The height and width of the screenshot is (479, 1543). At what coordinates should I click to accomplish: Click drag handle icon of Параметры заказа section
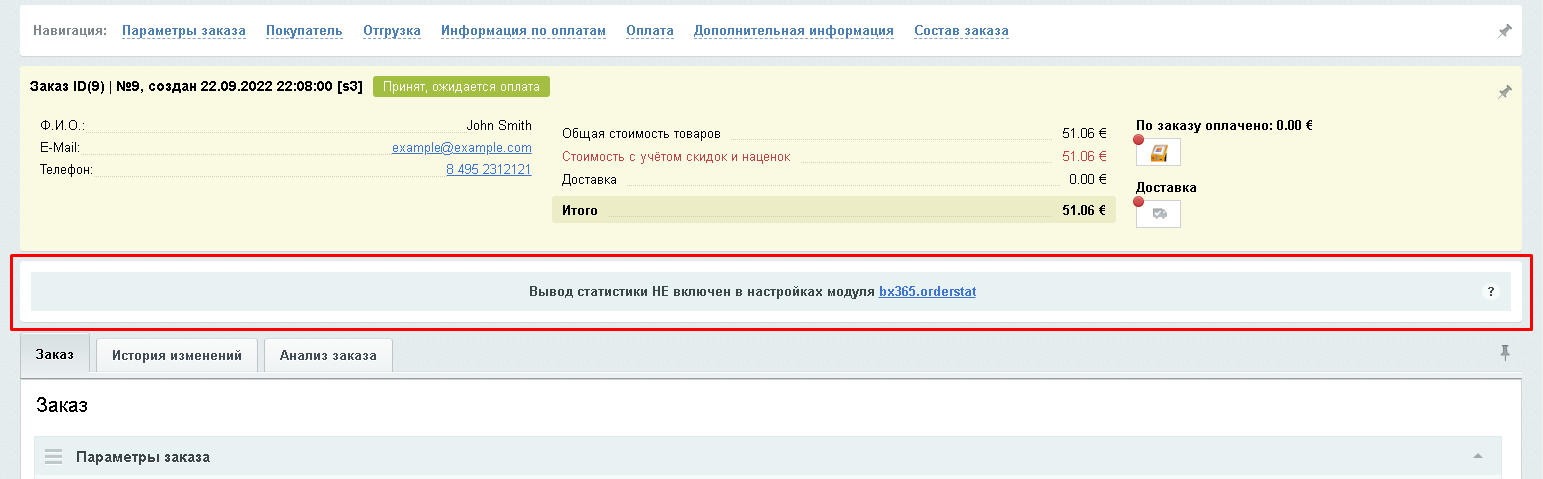(54, 457)
